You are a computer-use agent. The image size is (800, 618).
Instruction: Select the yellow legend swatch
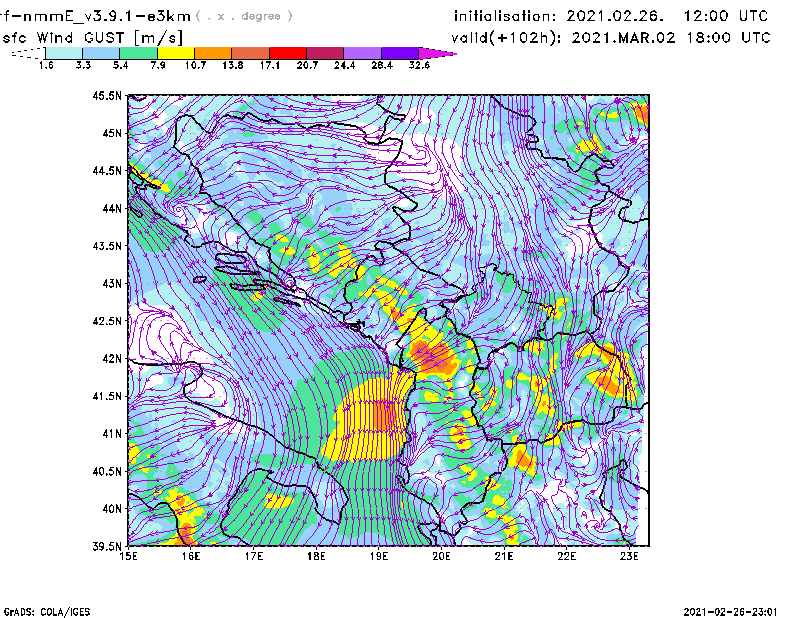point(176,53)
